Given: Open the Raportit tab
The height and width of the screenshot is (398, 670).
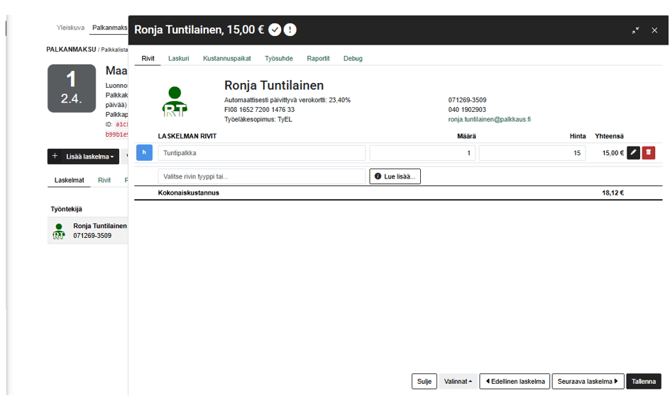Looking at the screenshot, I should (318, 59).
